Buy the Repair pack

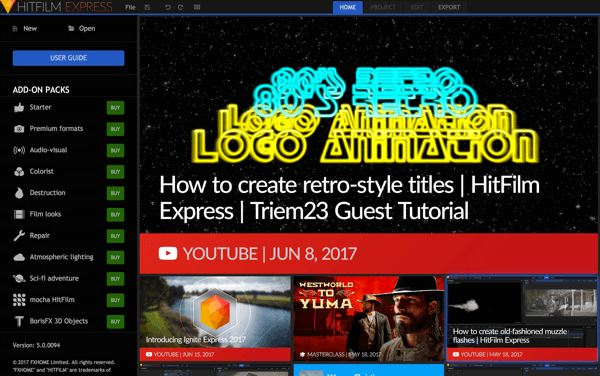pos(115,236)
